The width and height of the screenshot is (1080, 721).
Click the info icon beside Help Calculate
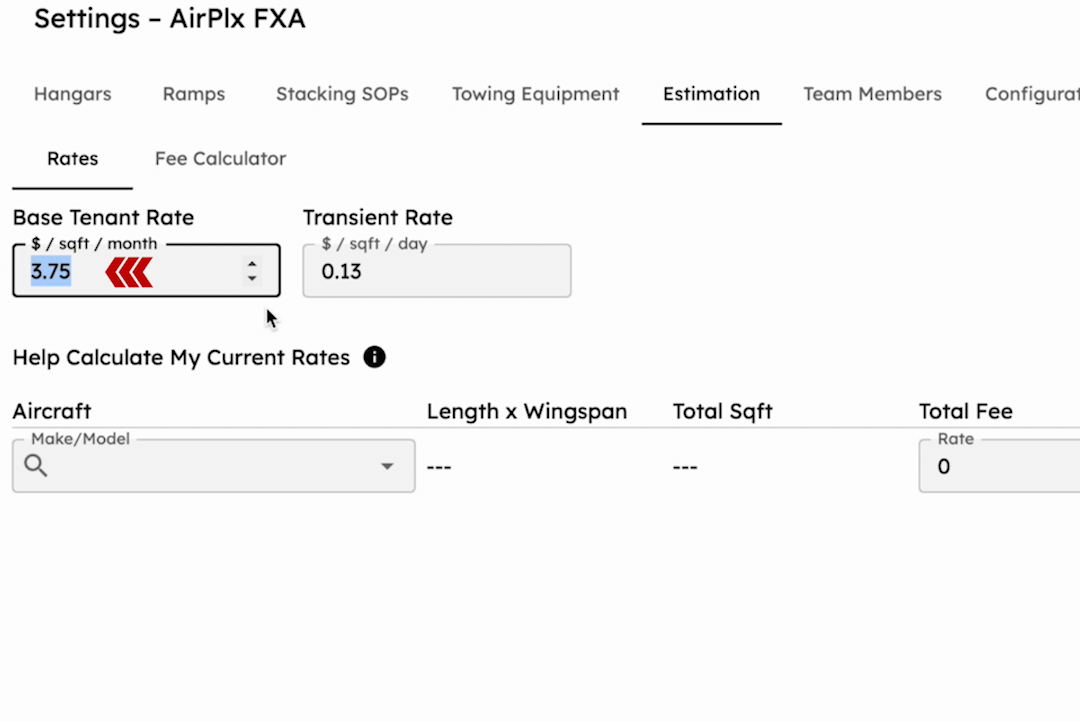click(375, 357)
